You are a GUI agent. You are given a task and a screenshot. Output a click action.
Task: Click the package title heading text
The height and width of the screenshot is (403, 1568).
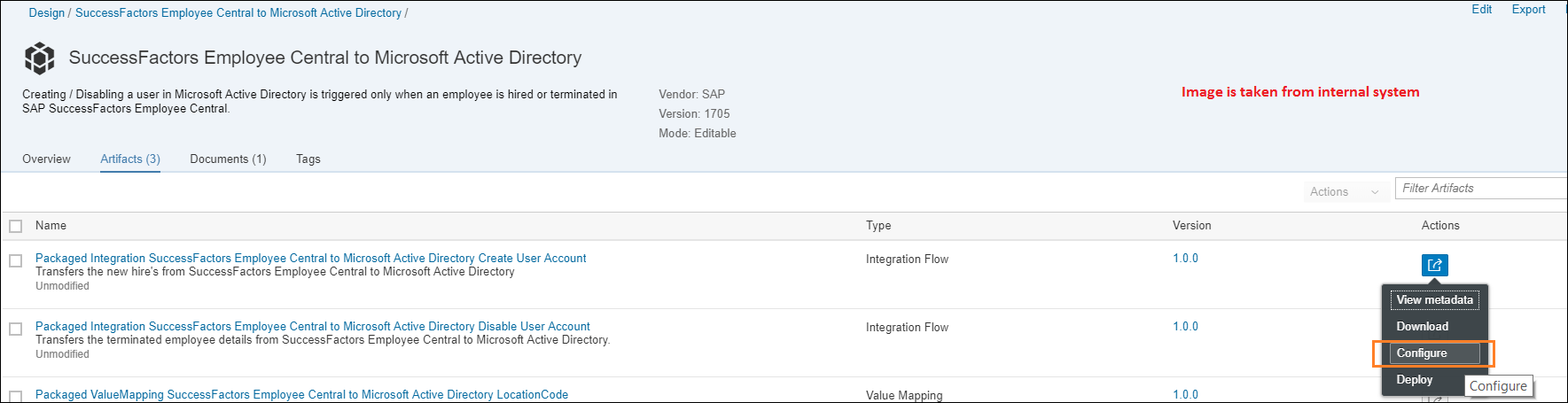(325, 58)
